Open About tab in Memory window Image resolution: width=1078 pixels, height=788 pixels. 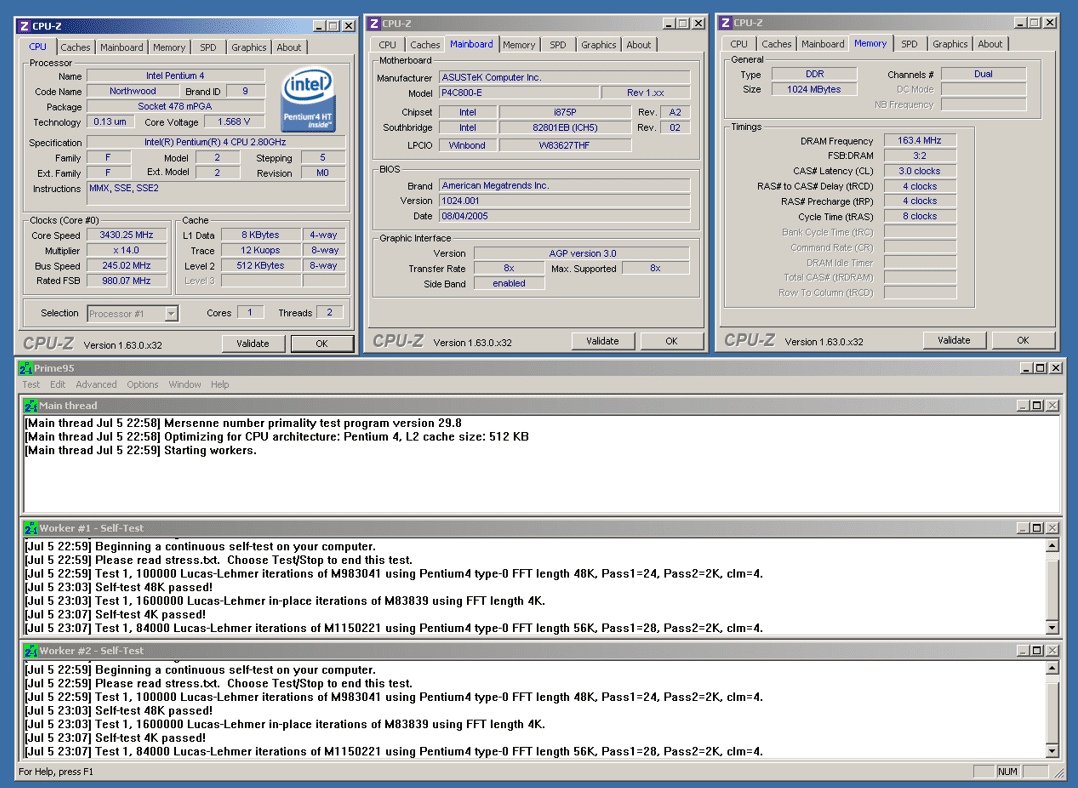(x=990, y=44)
